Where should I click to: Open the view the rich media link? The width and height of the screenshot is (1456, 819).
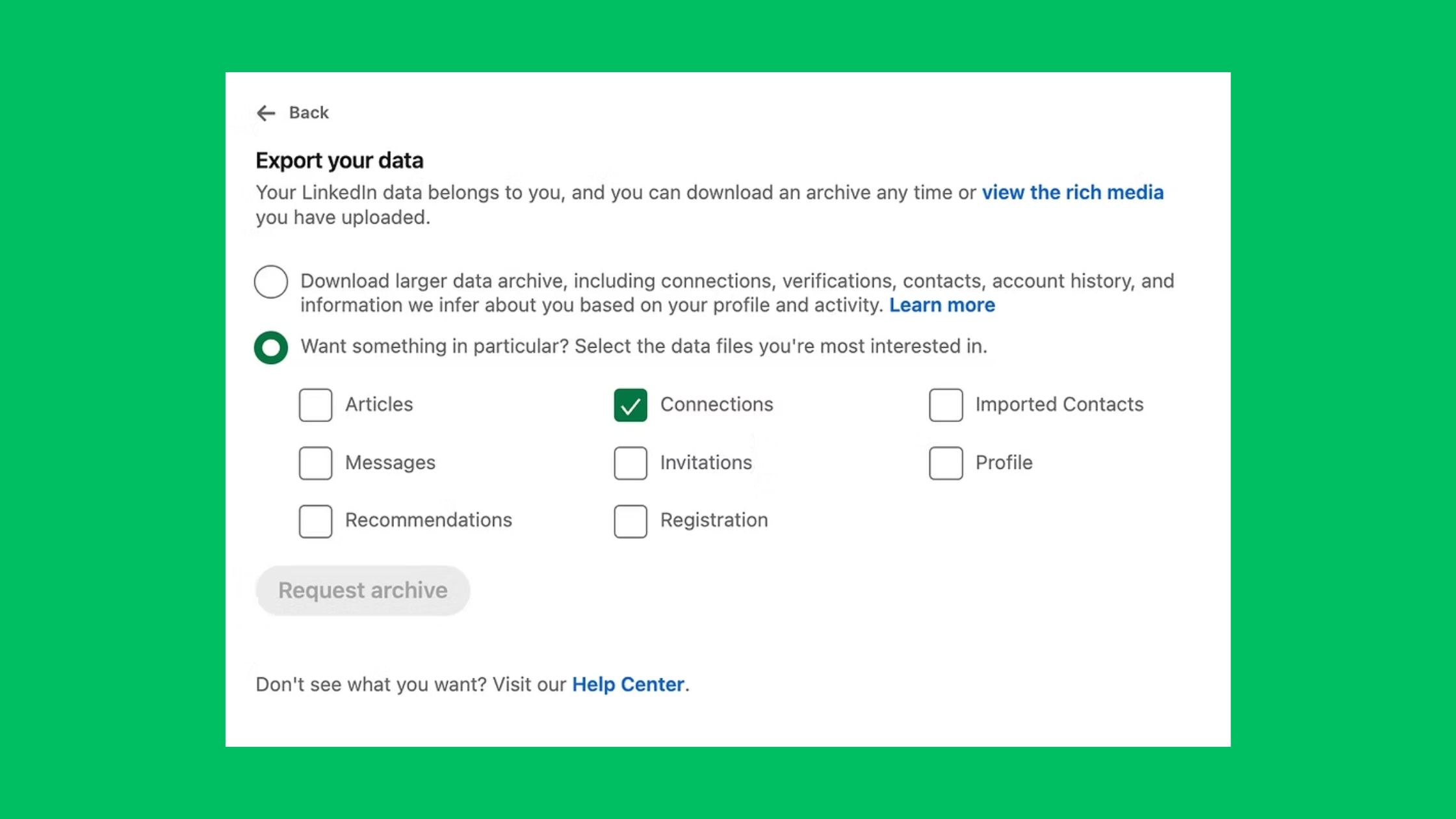click(x=1072, y=192)
